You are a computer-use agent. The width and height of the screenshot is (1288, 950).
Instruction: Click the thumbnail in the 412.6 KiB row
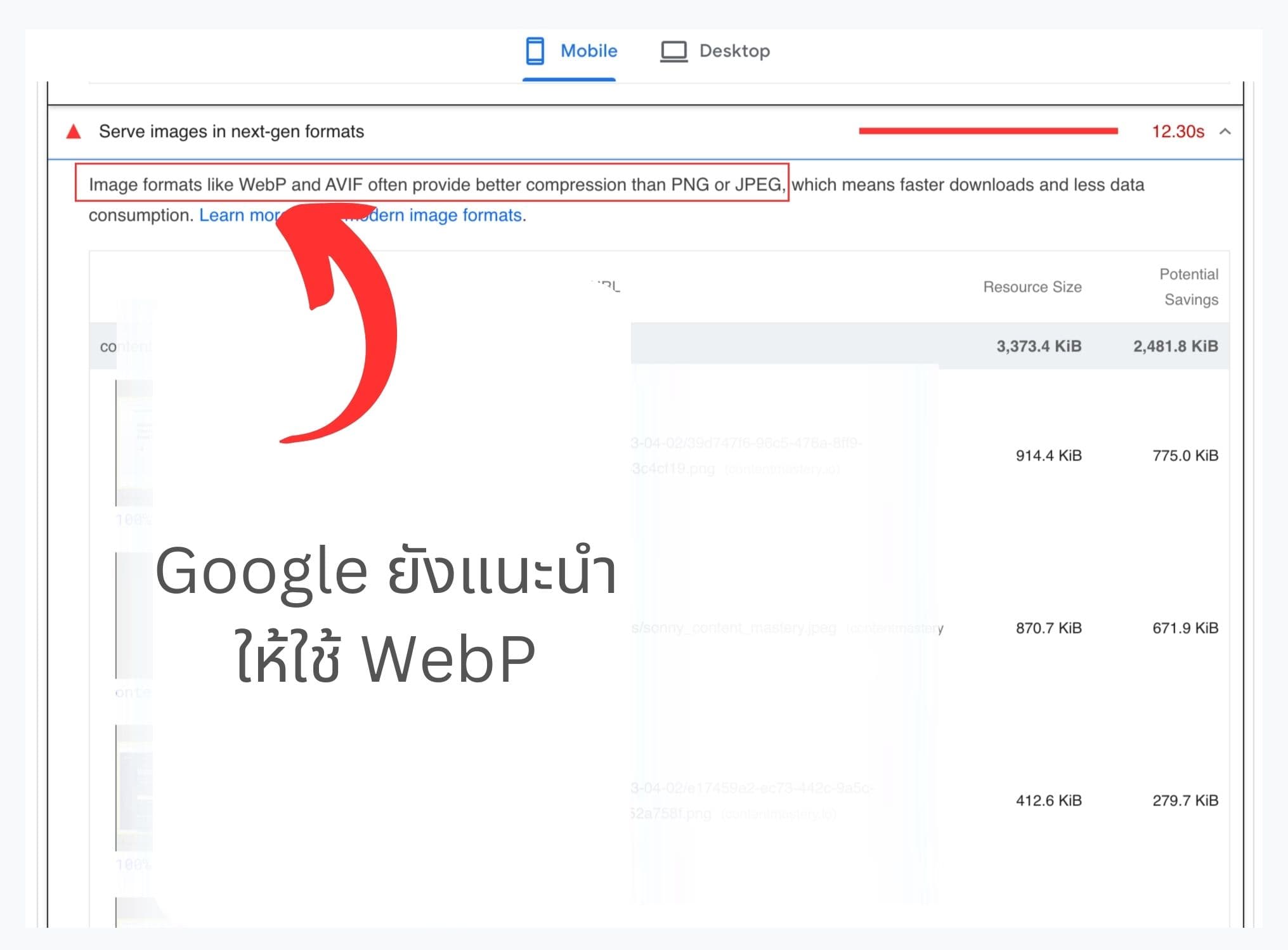point(134,788)
